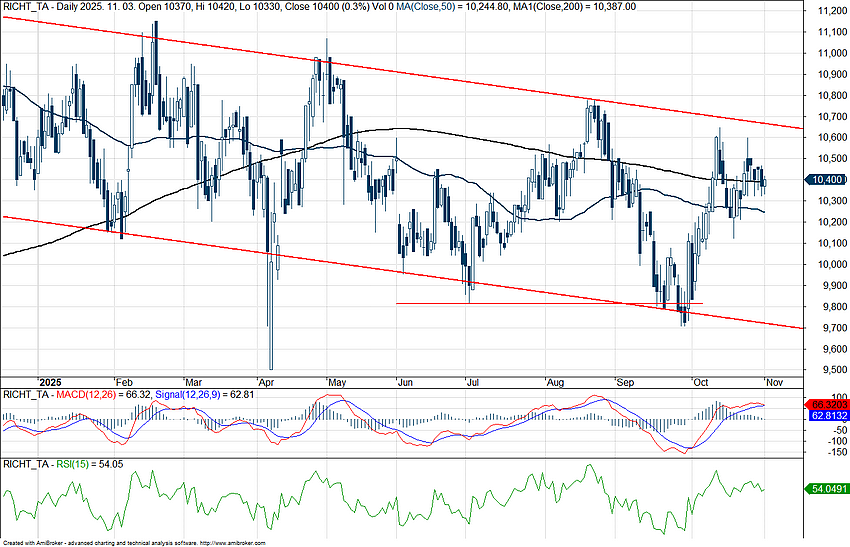This screenshot has height=547, width=850.
Task: Click the 9,500 price axis label
Action: (x=822, y=370)
